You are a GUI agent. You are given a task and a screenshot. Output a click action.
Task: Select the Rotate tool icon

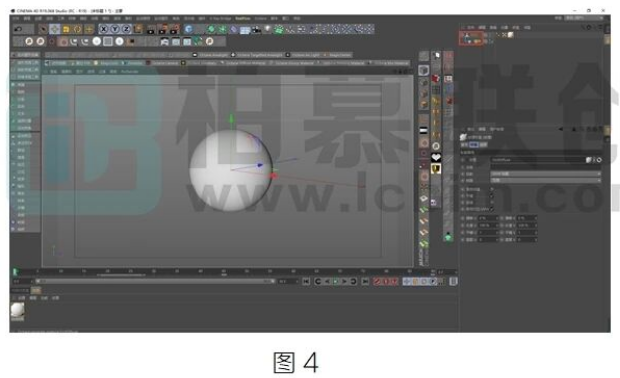(78, 29)
